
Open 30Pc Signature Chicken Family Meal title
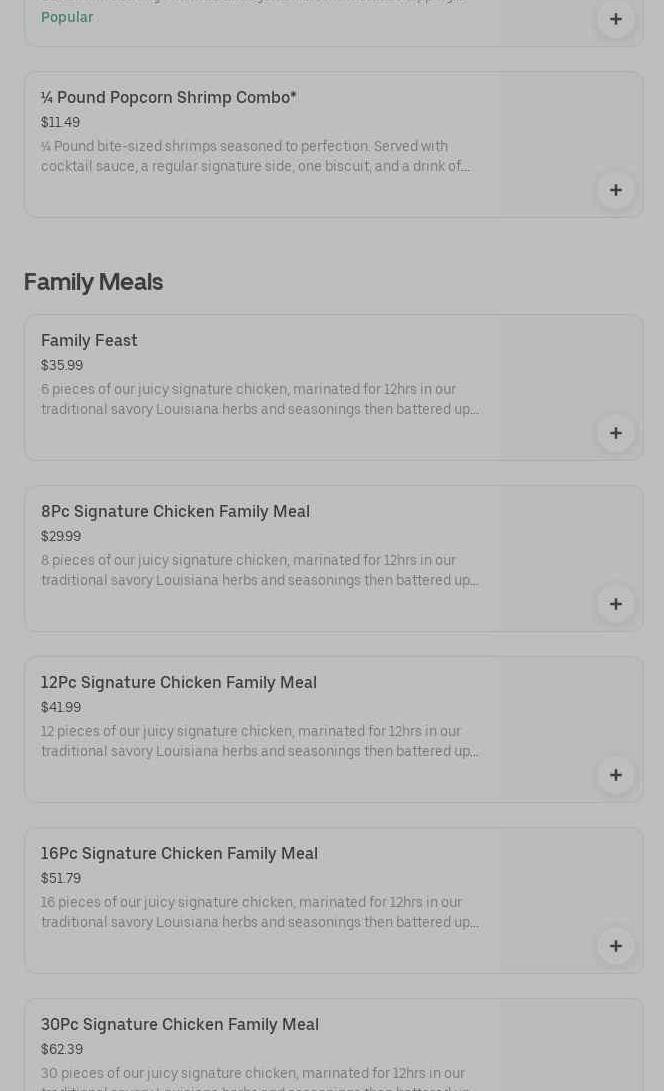coord(179,1024)
